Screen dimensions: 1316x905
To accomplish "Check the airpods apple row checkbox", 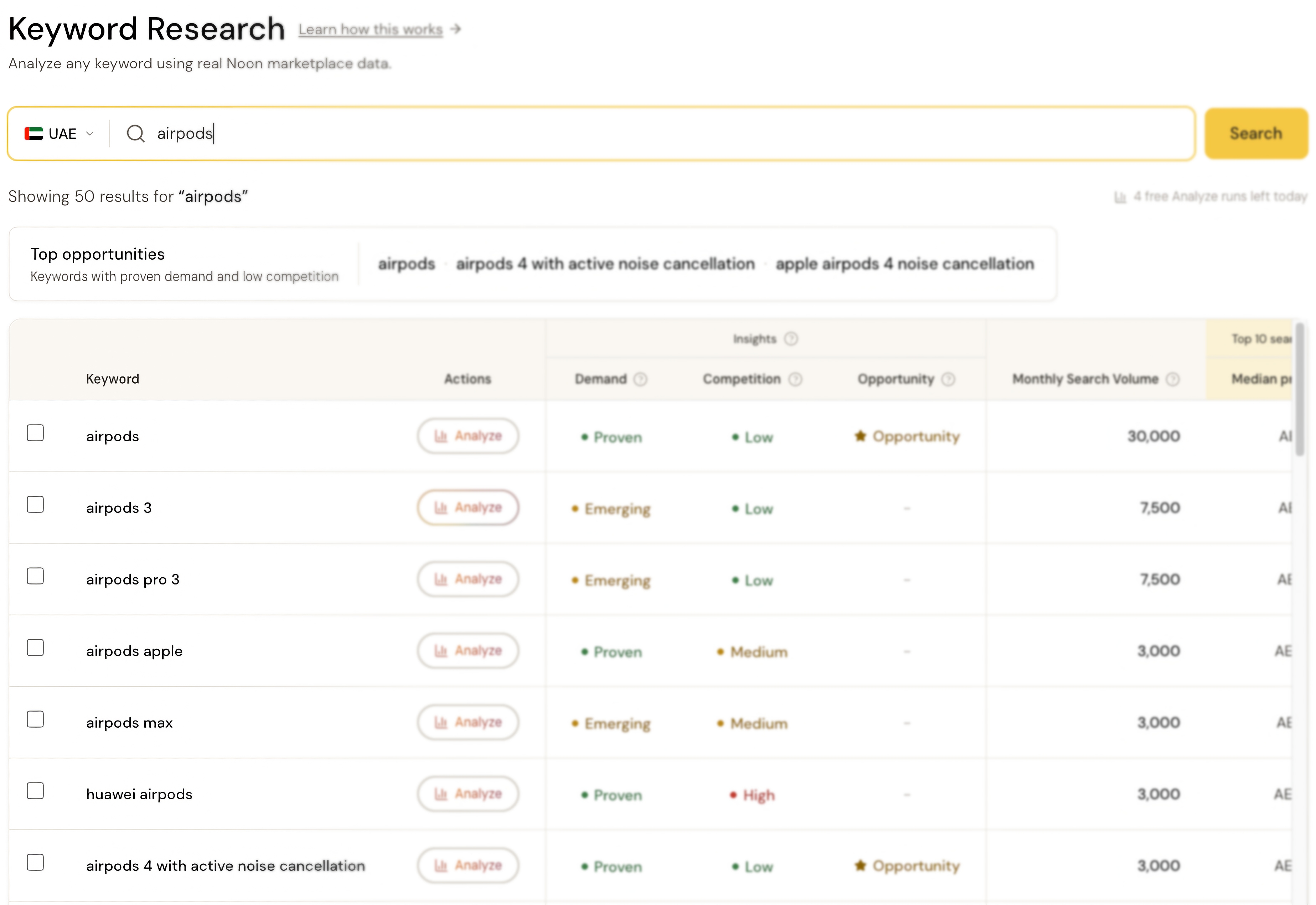I will coord(35,647).
